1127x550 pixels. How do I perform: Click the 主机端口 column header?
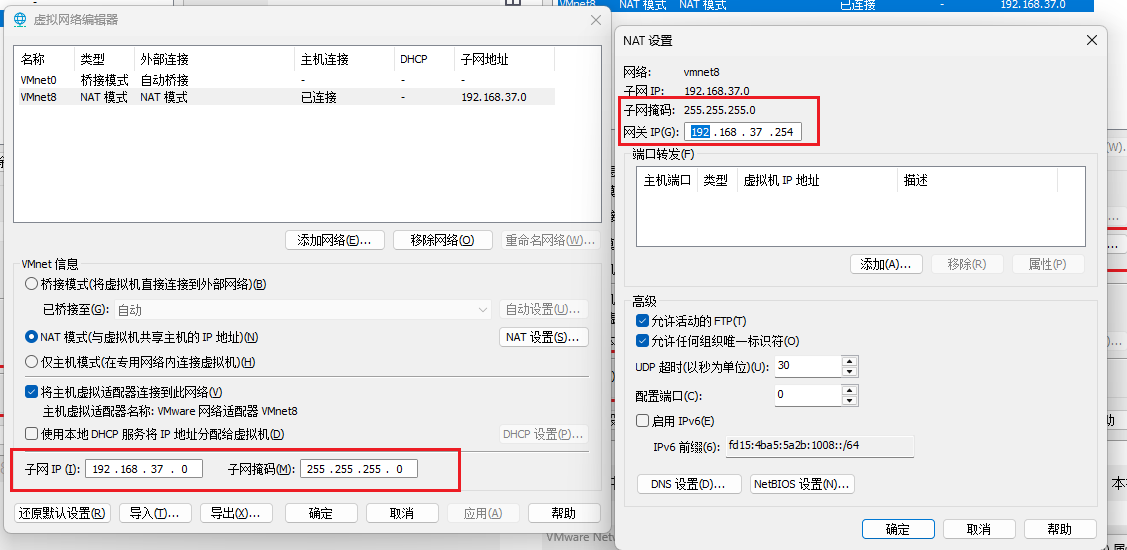tap(667, 180)
